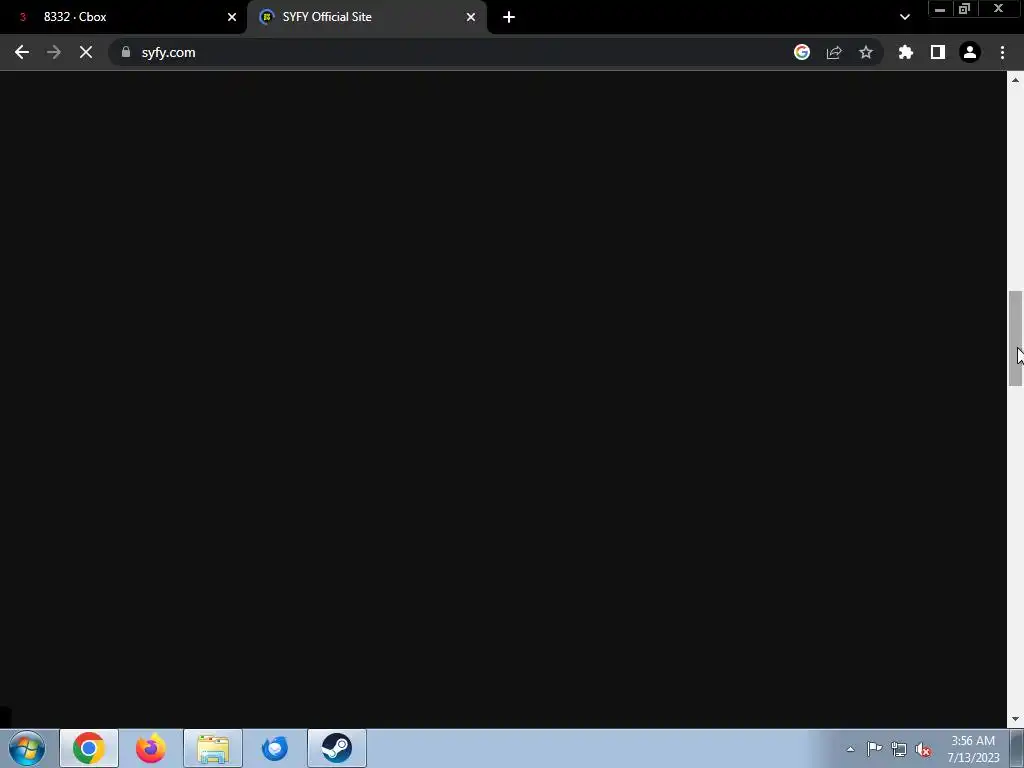Viewport: 1024px width, 768px height.
Task: Open Steam from the taskbar
Action: [337, 748]
